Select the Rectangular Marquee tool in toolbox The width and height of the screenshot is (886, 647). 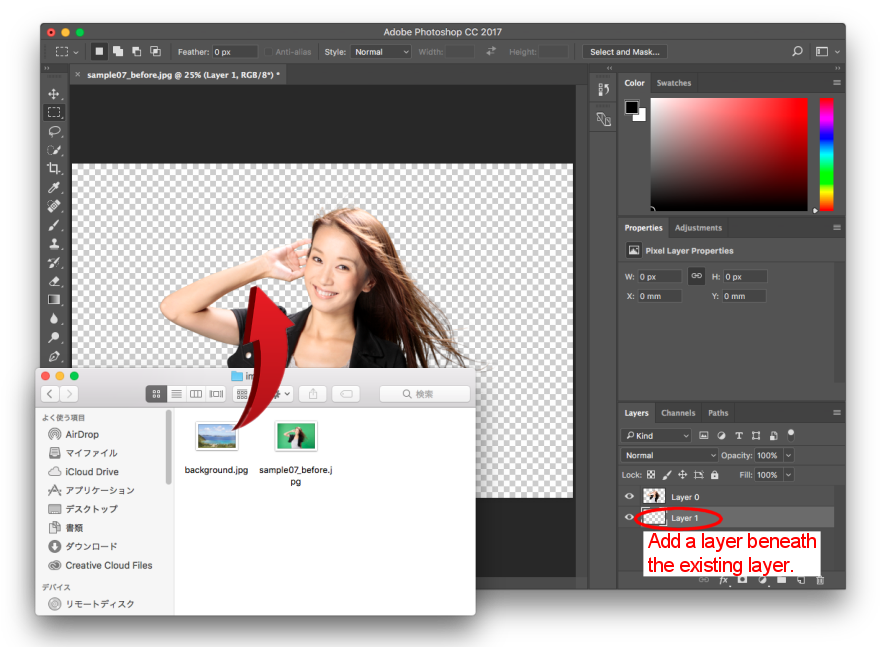pos(54,112)
